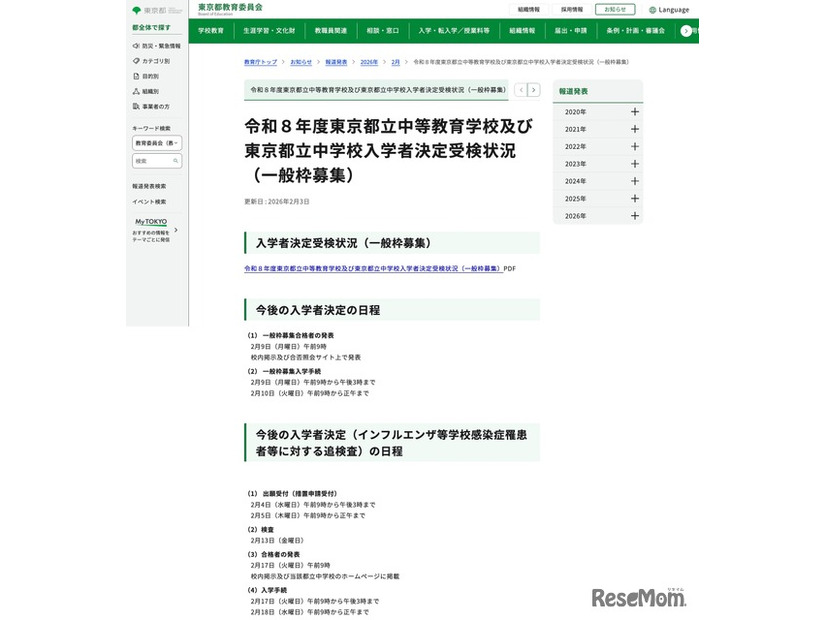The width and height of the screenshot is (826, 620).
Task: Click the 目的別 document icon
Action: 135,76
